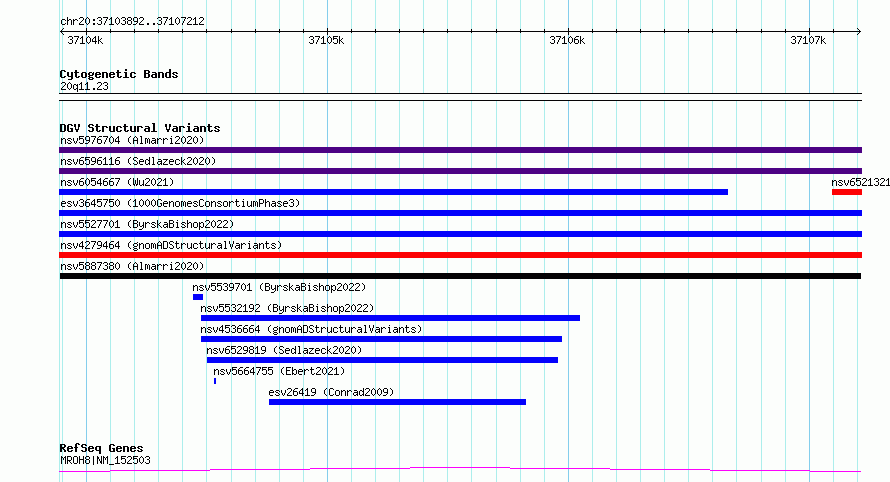Open the nsv4536664 (gnomADStructuralVariants) label

[312, 329]
